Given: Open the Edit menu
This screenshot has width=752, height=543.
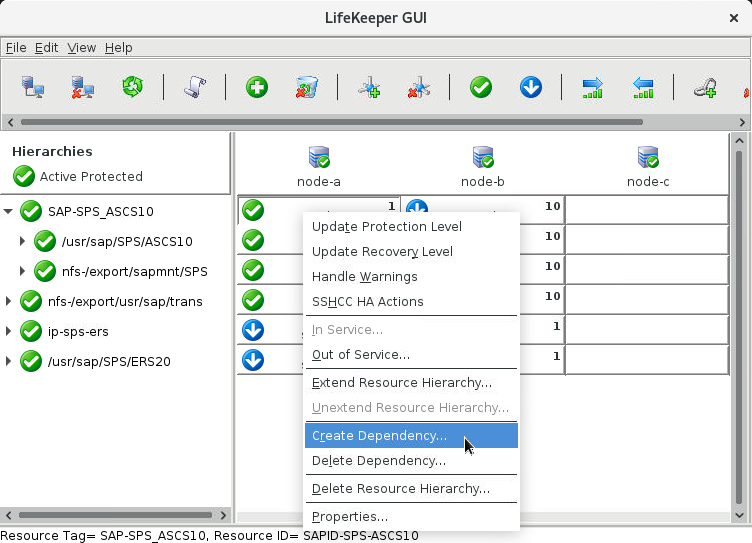Looking at the screenshot, I should pyautogui.click(x=47, y=47).
